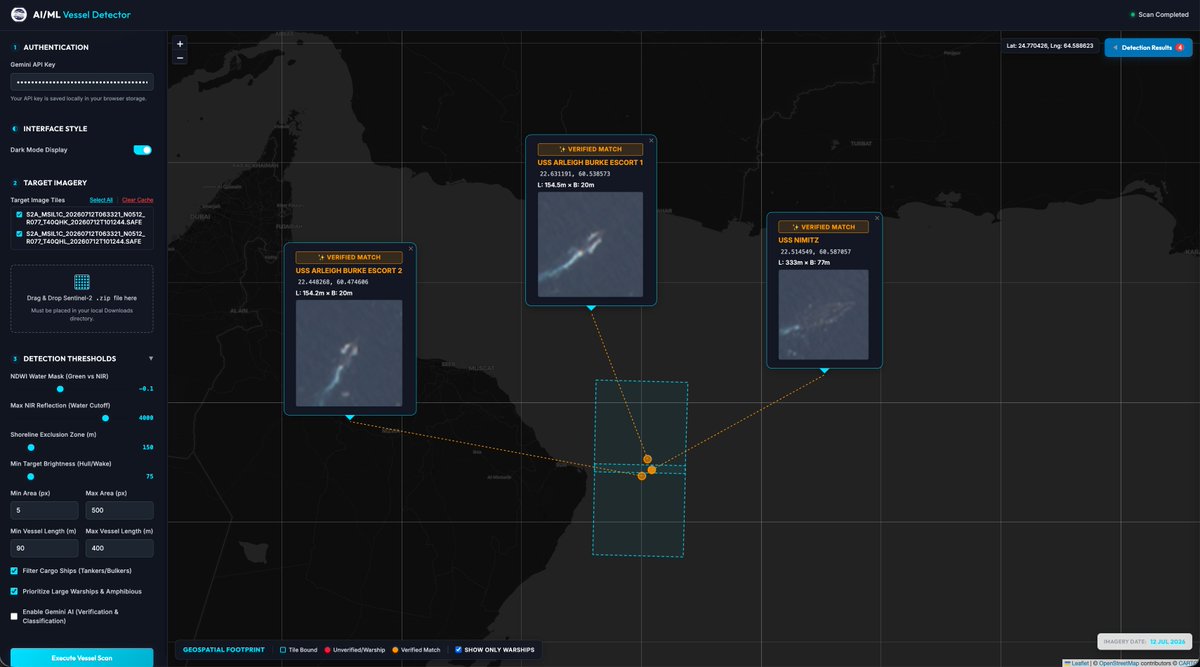Click the Sentinel-2 zip drop zone

pyautogui.click(x=82, y=298)
